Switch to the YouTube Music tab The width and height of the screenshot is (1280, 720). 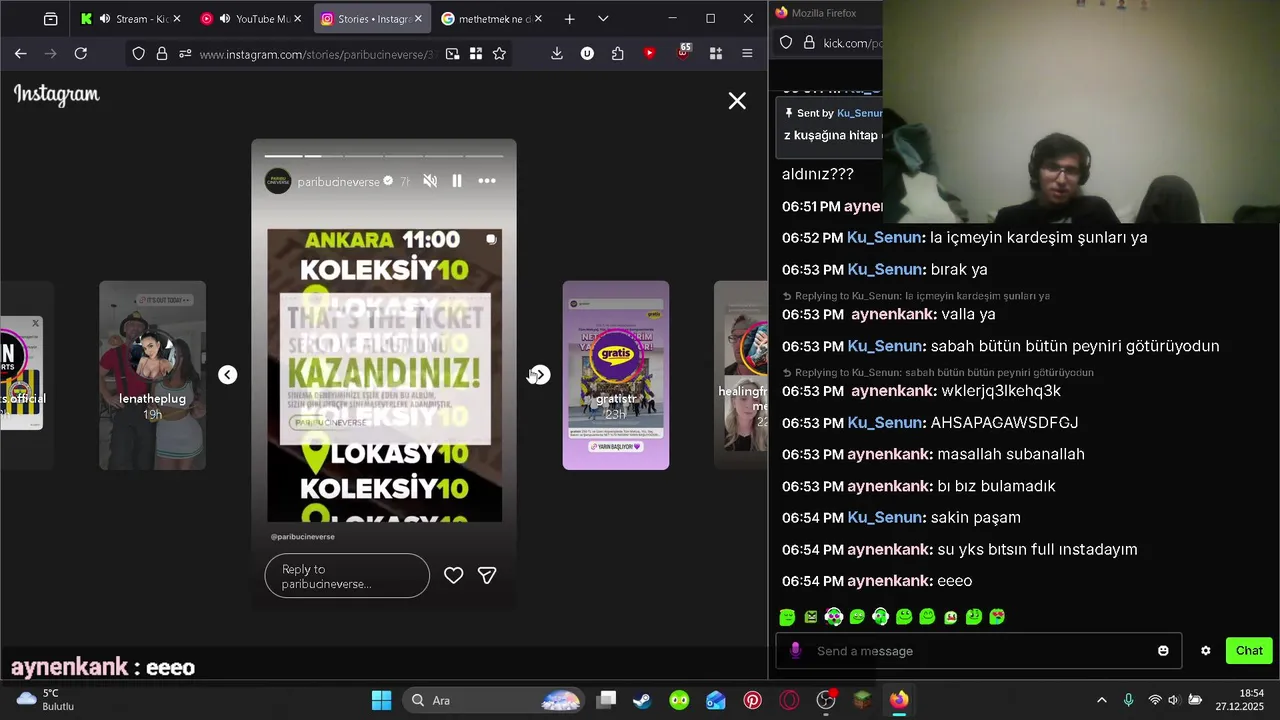(252, 19)
